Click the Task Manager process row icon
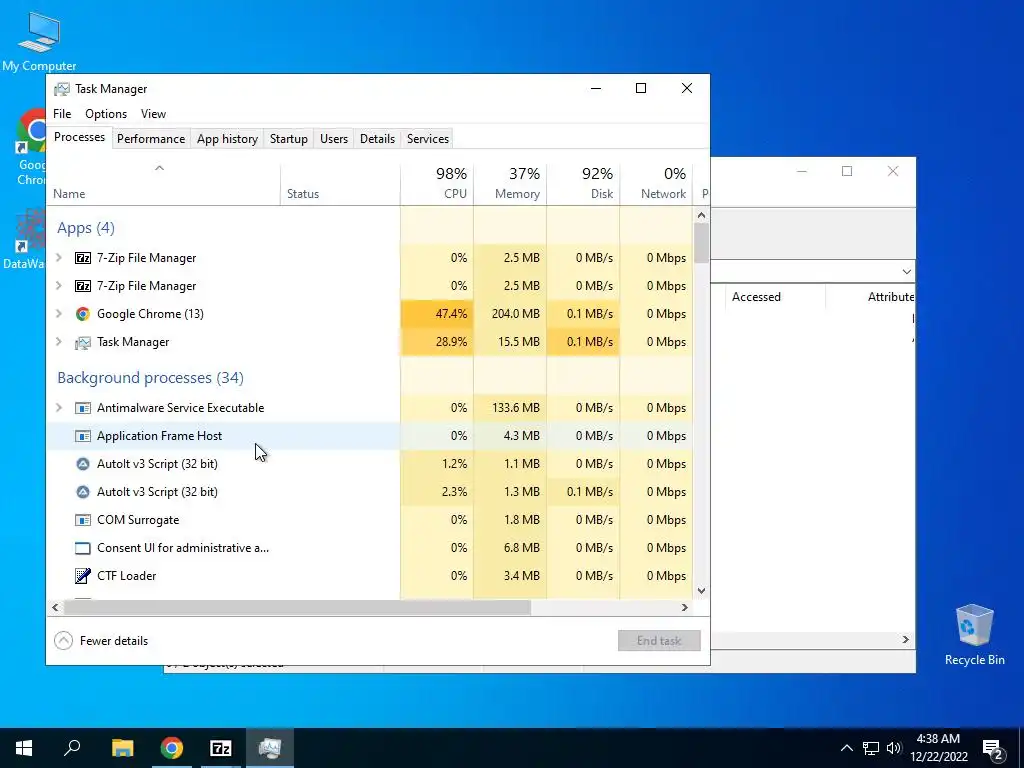The image size is (1024, 768). coord(83,342)
